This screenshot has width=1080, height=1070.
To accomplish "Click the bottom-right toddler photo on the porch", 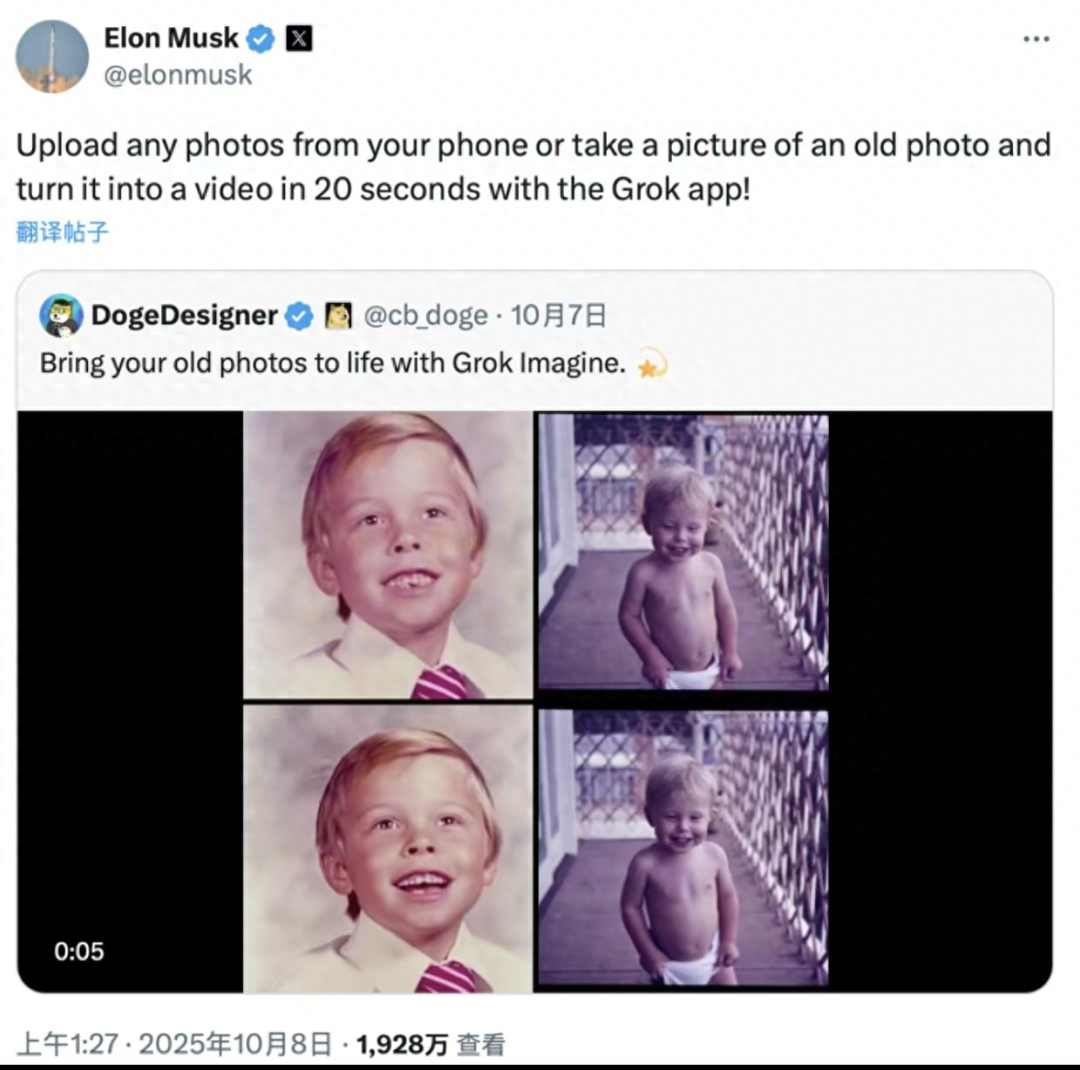I will [x=683, y=848].
